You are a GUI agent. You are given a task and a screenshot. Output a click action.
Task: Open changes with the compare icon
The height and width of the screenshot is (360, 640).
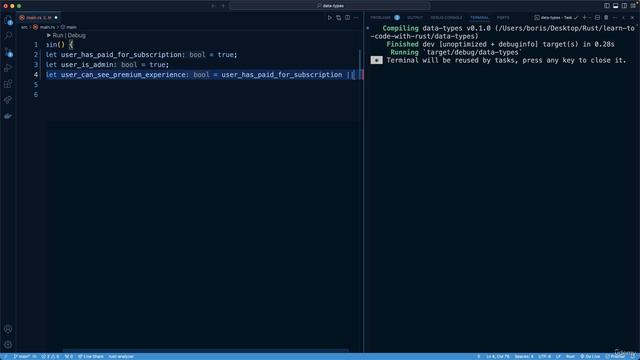[339, 18]
